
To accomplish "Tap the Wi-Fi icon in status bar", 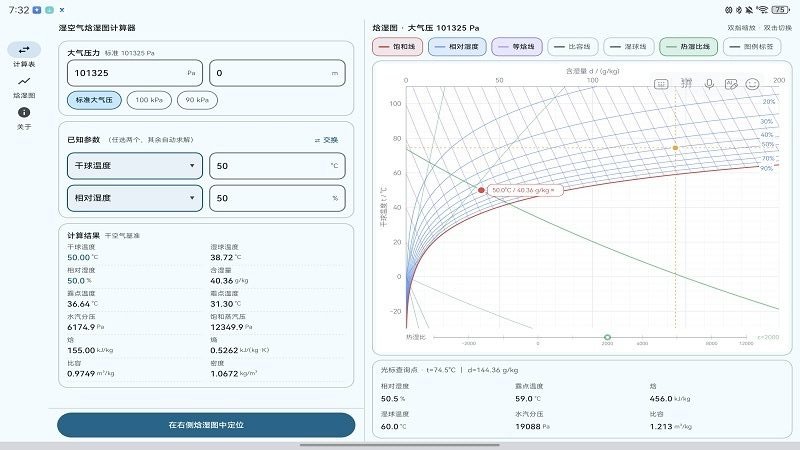I will click(x=762, y=10).
